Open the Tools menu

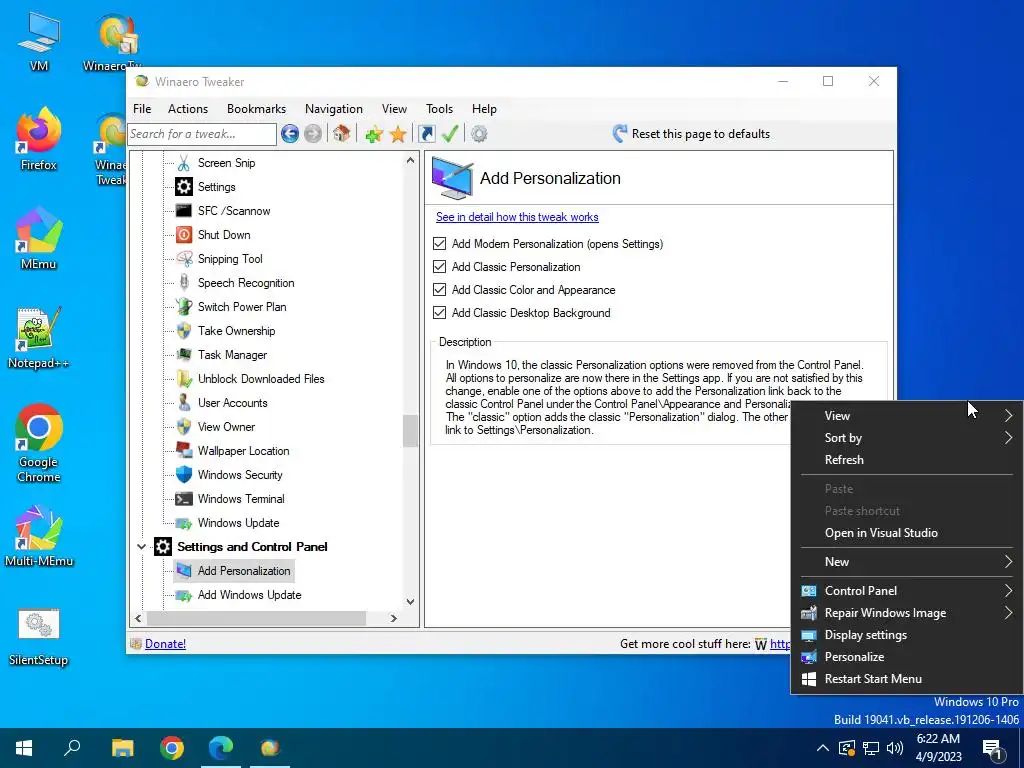coord(440,109)
